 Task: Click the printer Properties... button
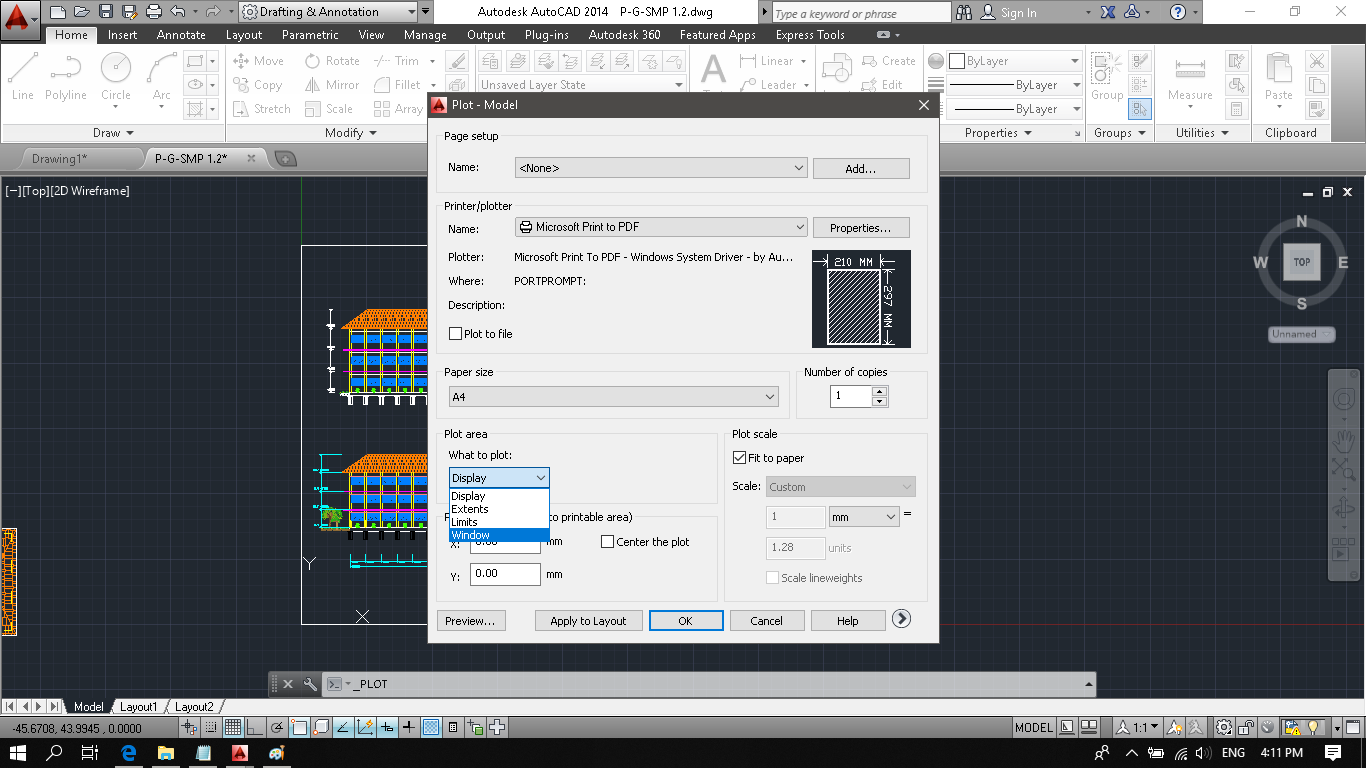pyautogui.click(x=861, y=228)
